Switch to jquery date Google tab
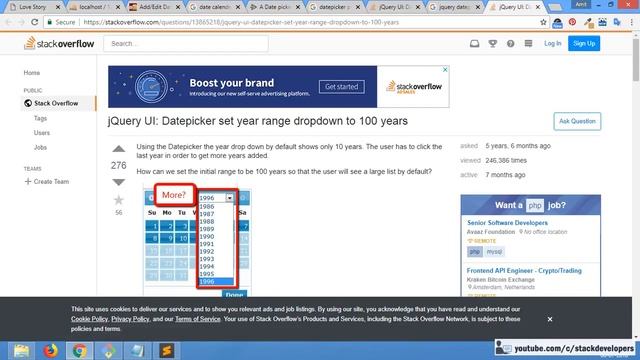This screenshot has height=360, width=640. [x=453, y=7]
